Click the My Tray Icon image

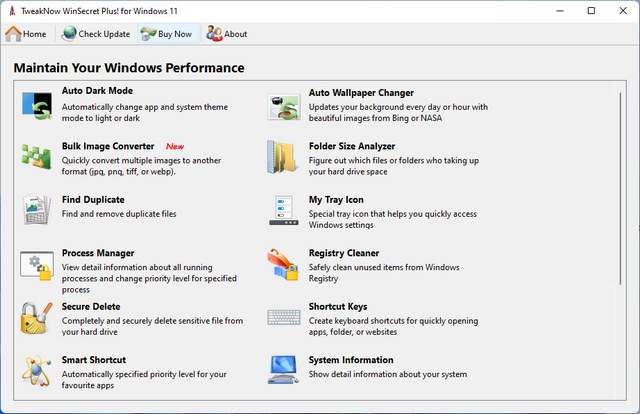[x=284, y=211]
